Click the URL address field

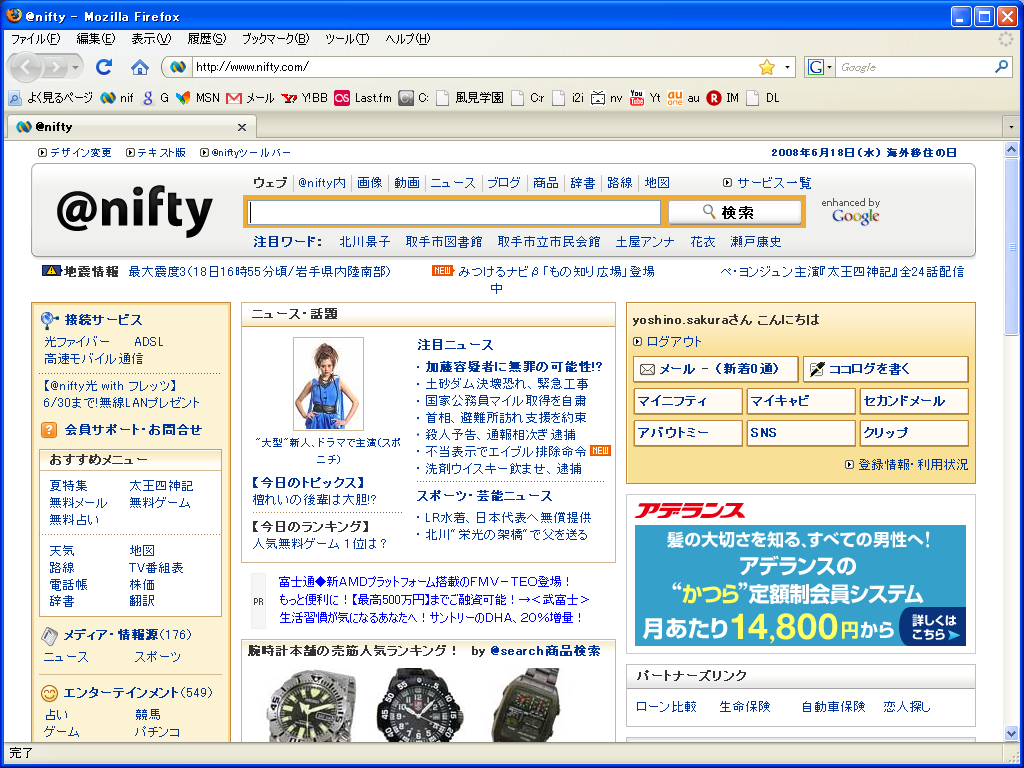click(475, 67)
